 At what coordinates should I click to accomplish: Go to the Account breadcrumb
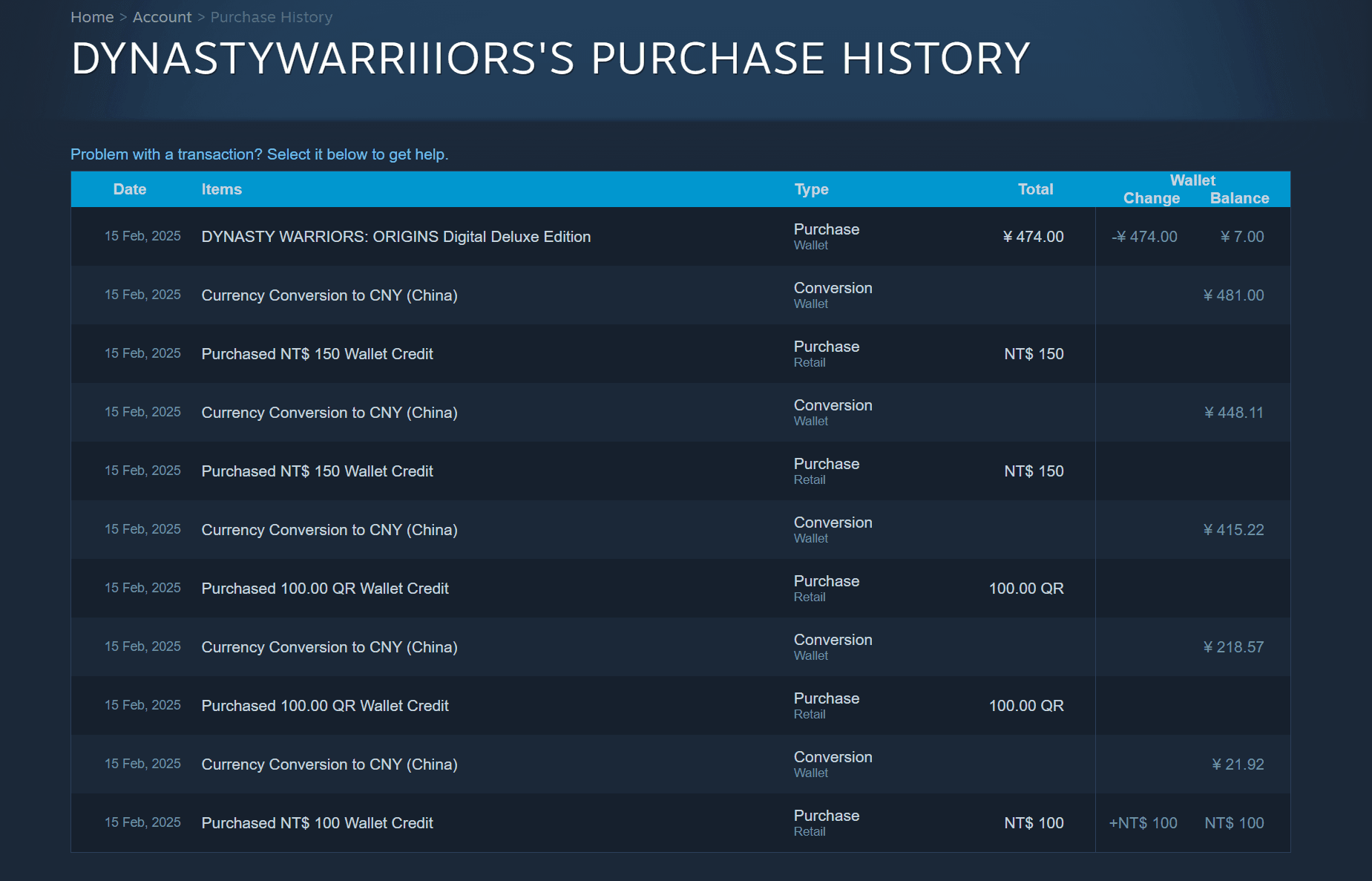pyautogui.click(x=162, y=17)
